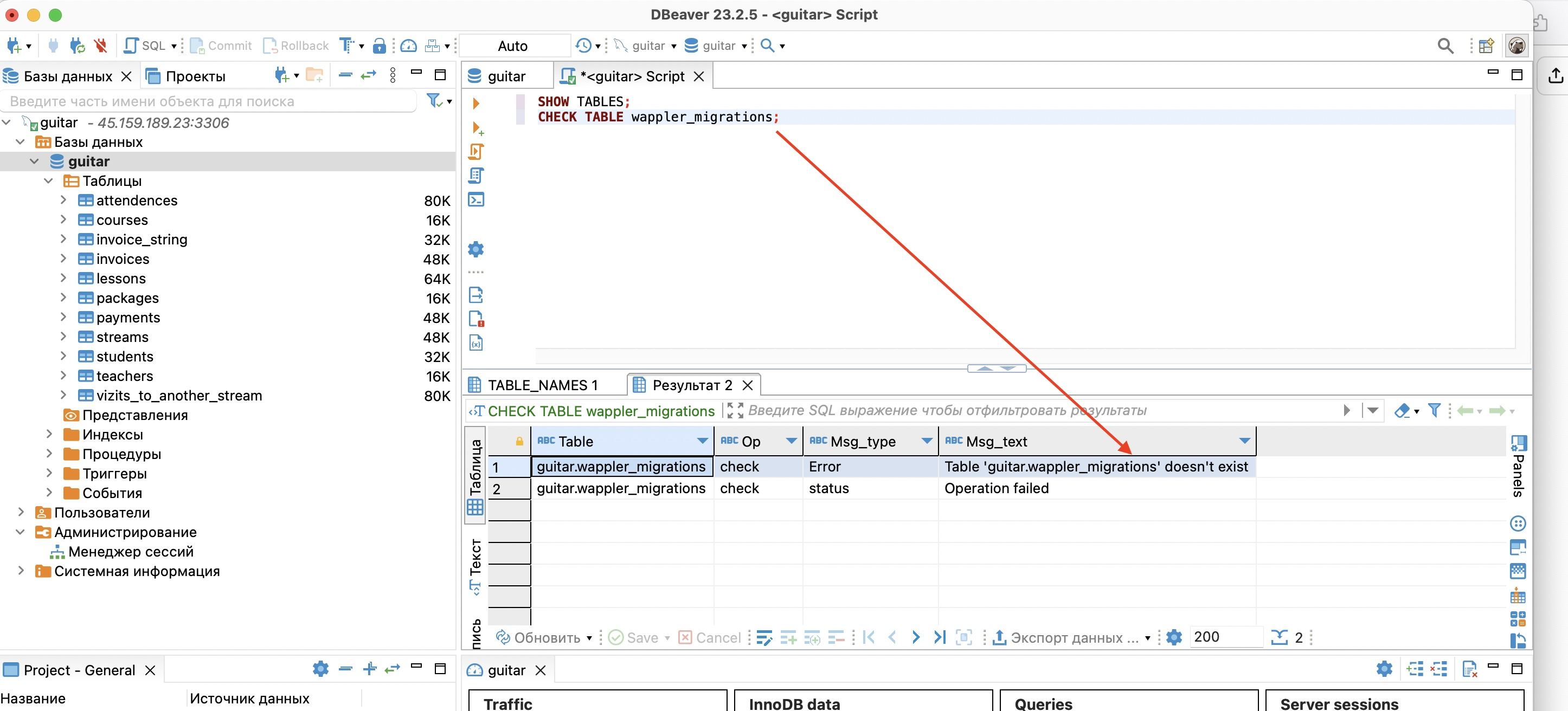
Task: Go to next row arrow icon
Action: tap(915, 637)
